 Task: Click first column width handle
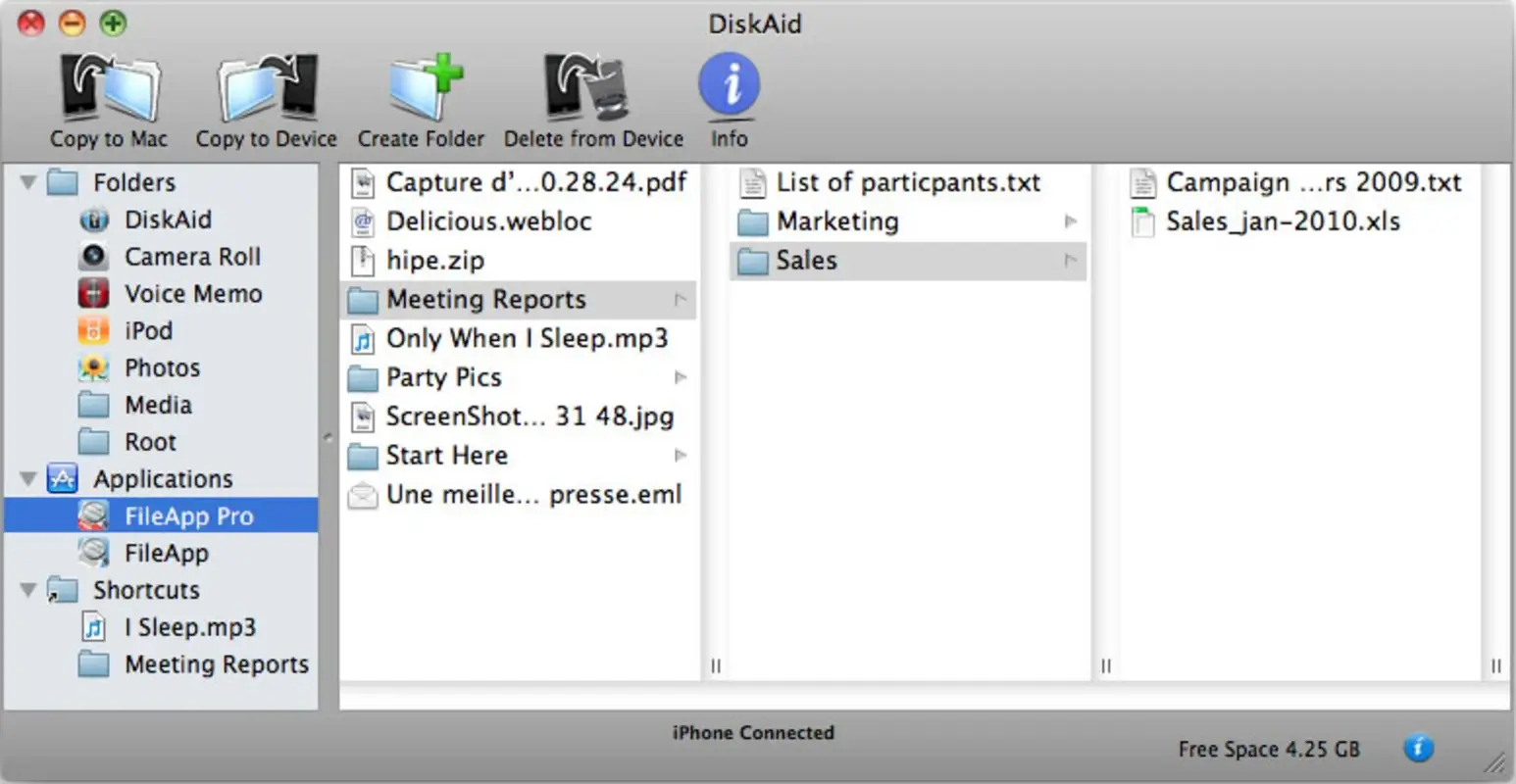pyautogui.click(x=715, y=666)
